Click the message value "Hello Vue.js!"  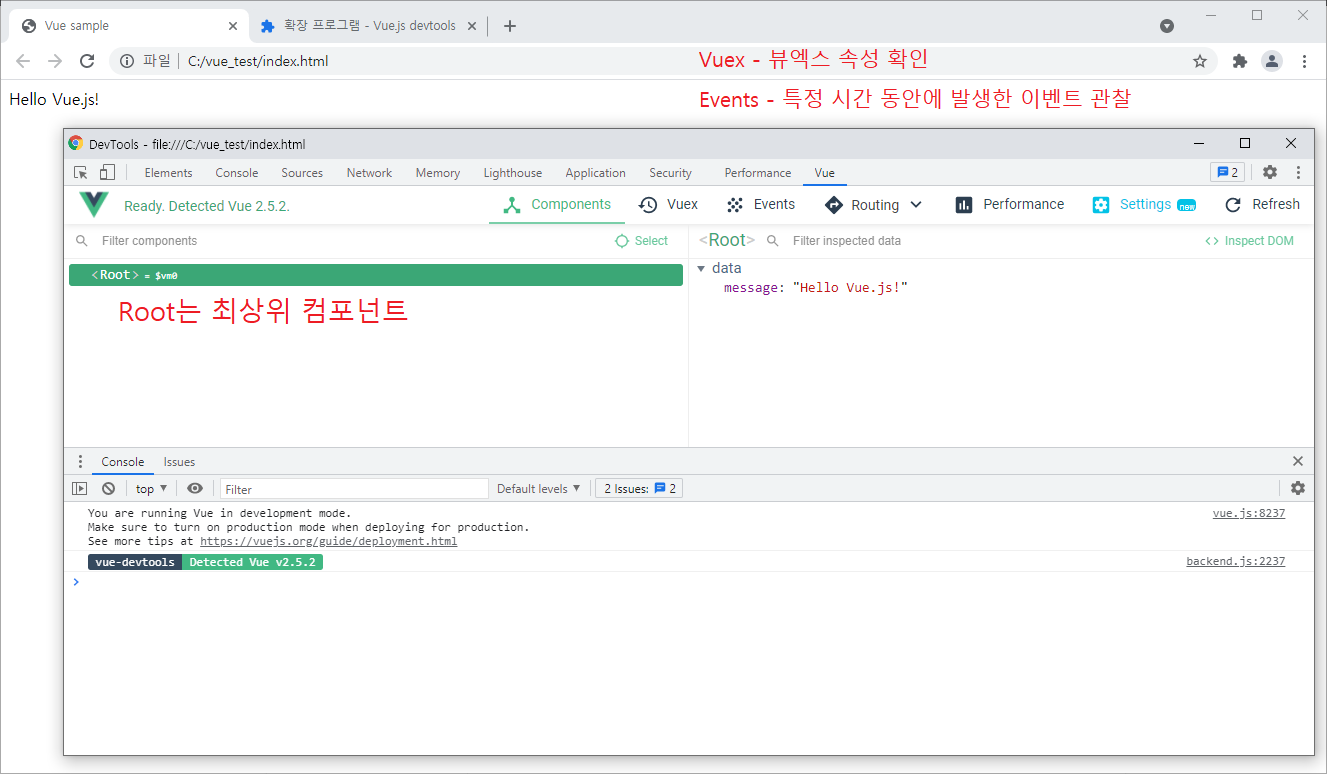pos(850,288)
